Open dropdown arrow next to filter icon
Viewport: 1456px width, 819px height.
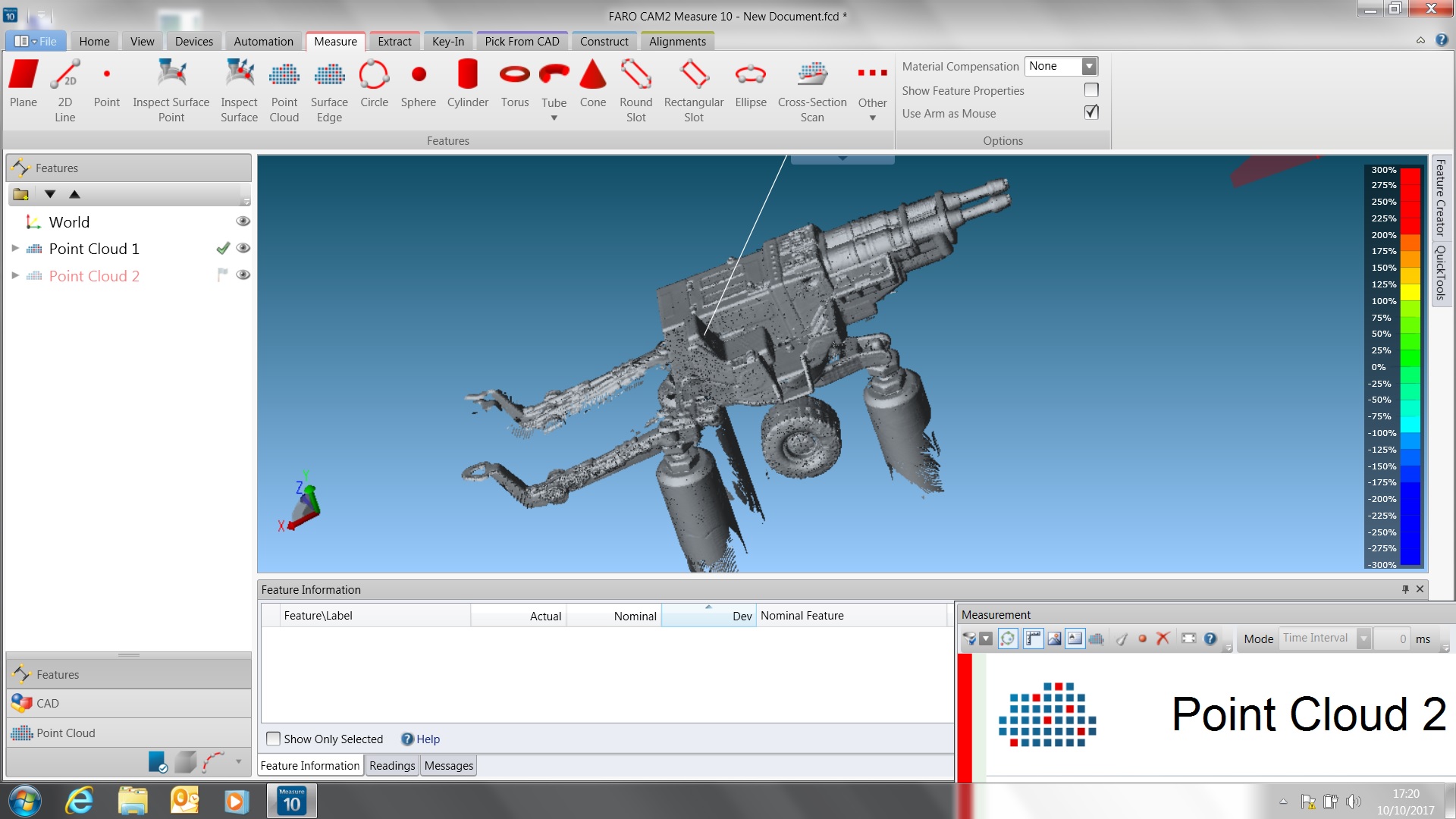coord(986,639)
